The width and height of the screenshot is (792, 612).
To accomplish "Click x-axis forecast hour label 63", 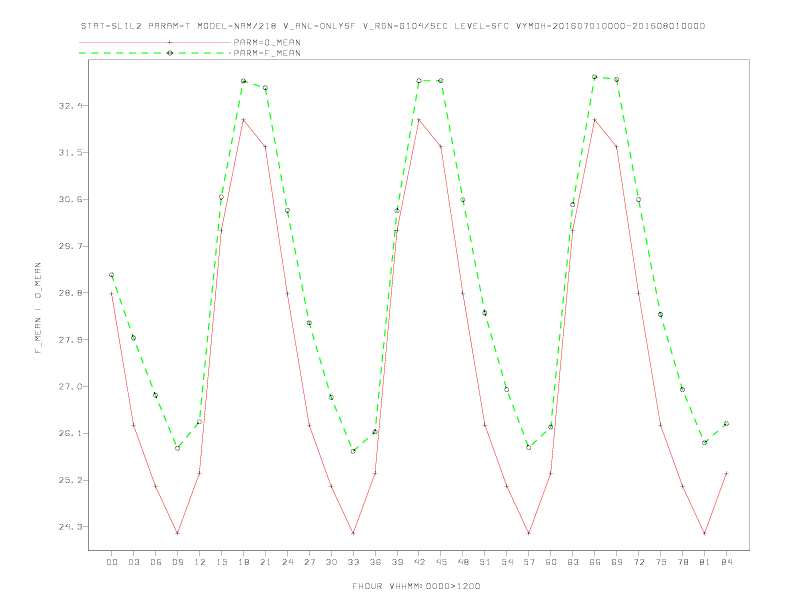I will point(573,562).
